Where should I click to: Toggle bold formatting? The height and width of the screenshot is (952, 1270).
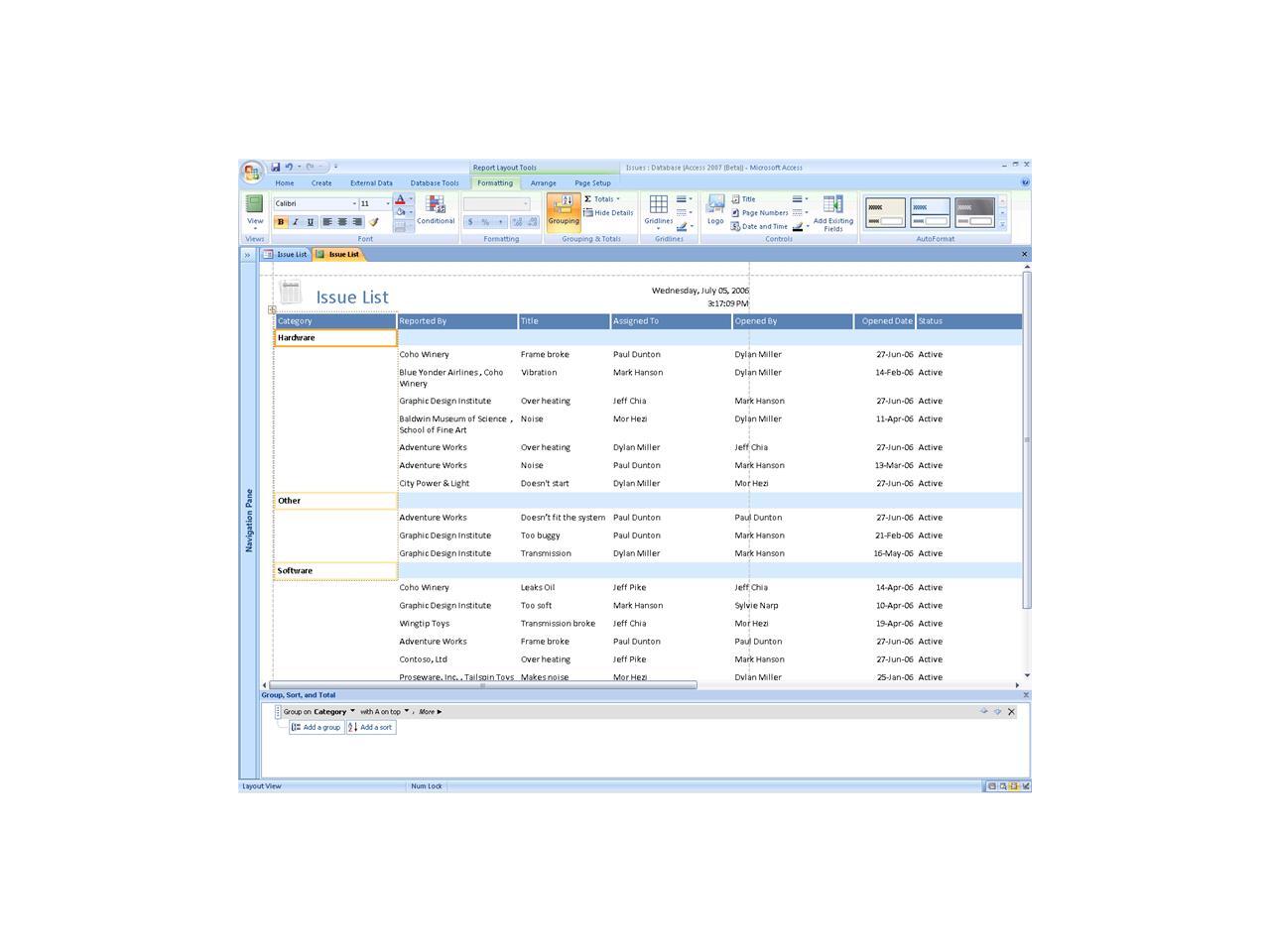point(281,220)
